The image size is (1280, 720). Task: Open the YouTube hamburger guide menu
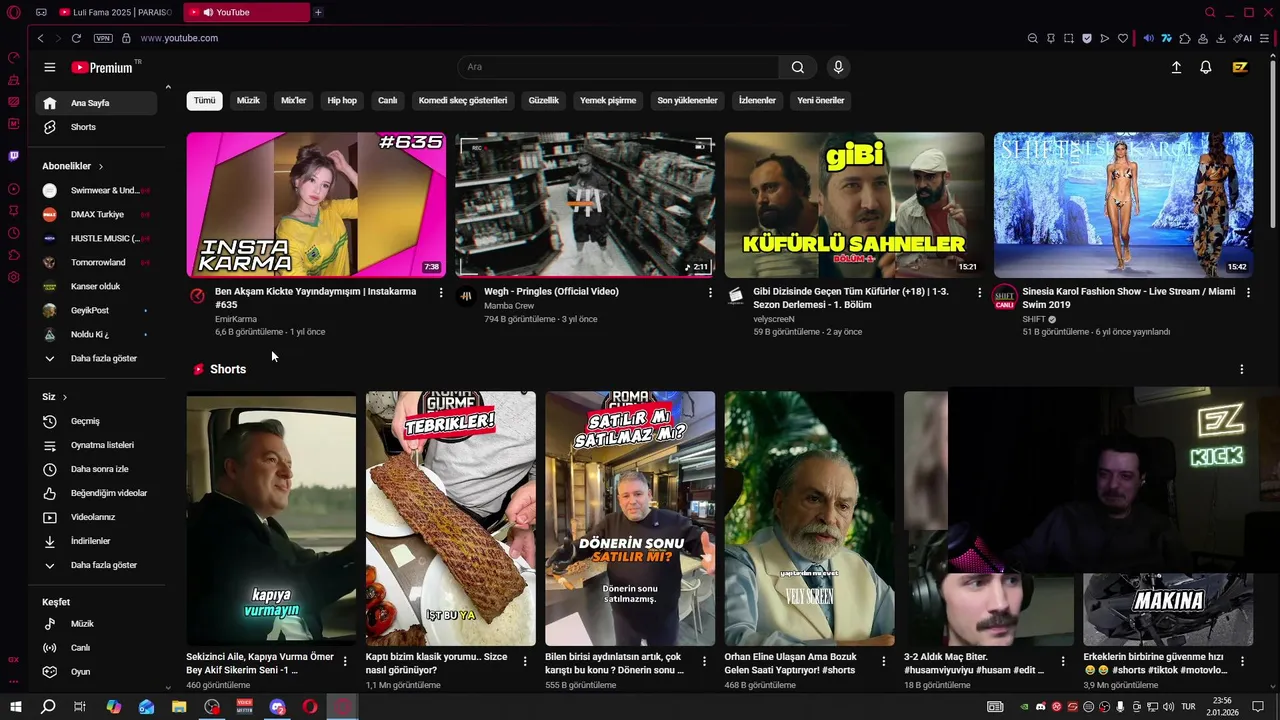click(49, 67)
